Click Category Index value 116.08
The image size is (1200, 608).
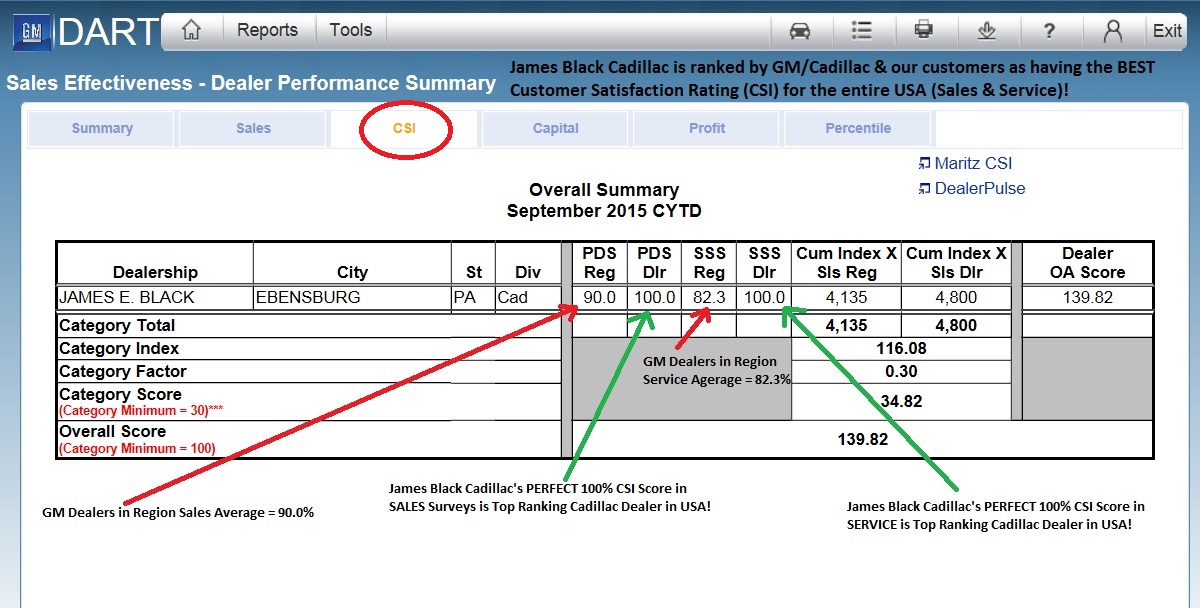tap(902, 349)
